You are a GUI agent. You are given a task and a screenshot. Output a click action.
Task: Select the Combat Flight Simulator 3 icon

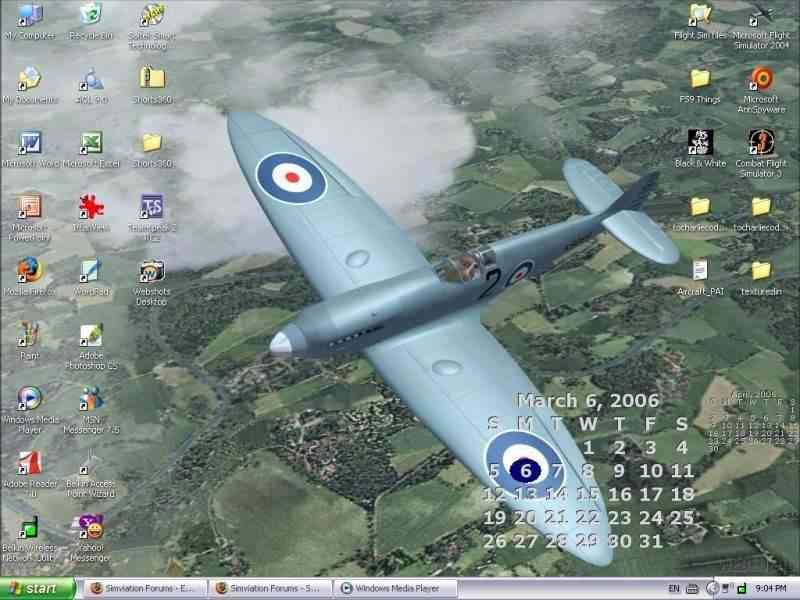point(761,142)
